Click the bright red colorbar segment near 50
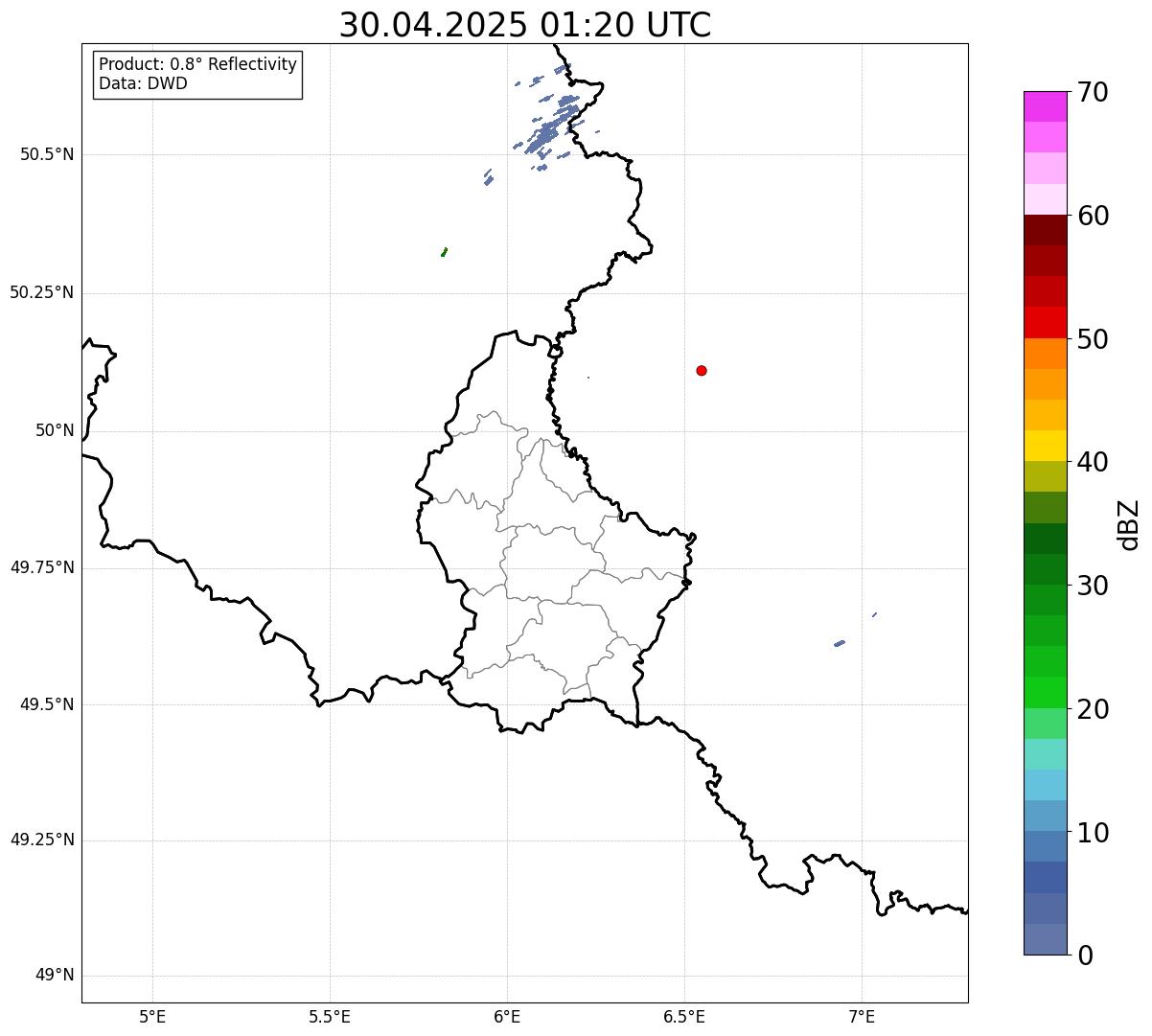This screenshot has width=1152, height=1036. (1045, 323)
